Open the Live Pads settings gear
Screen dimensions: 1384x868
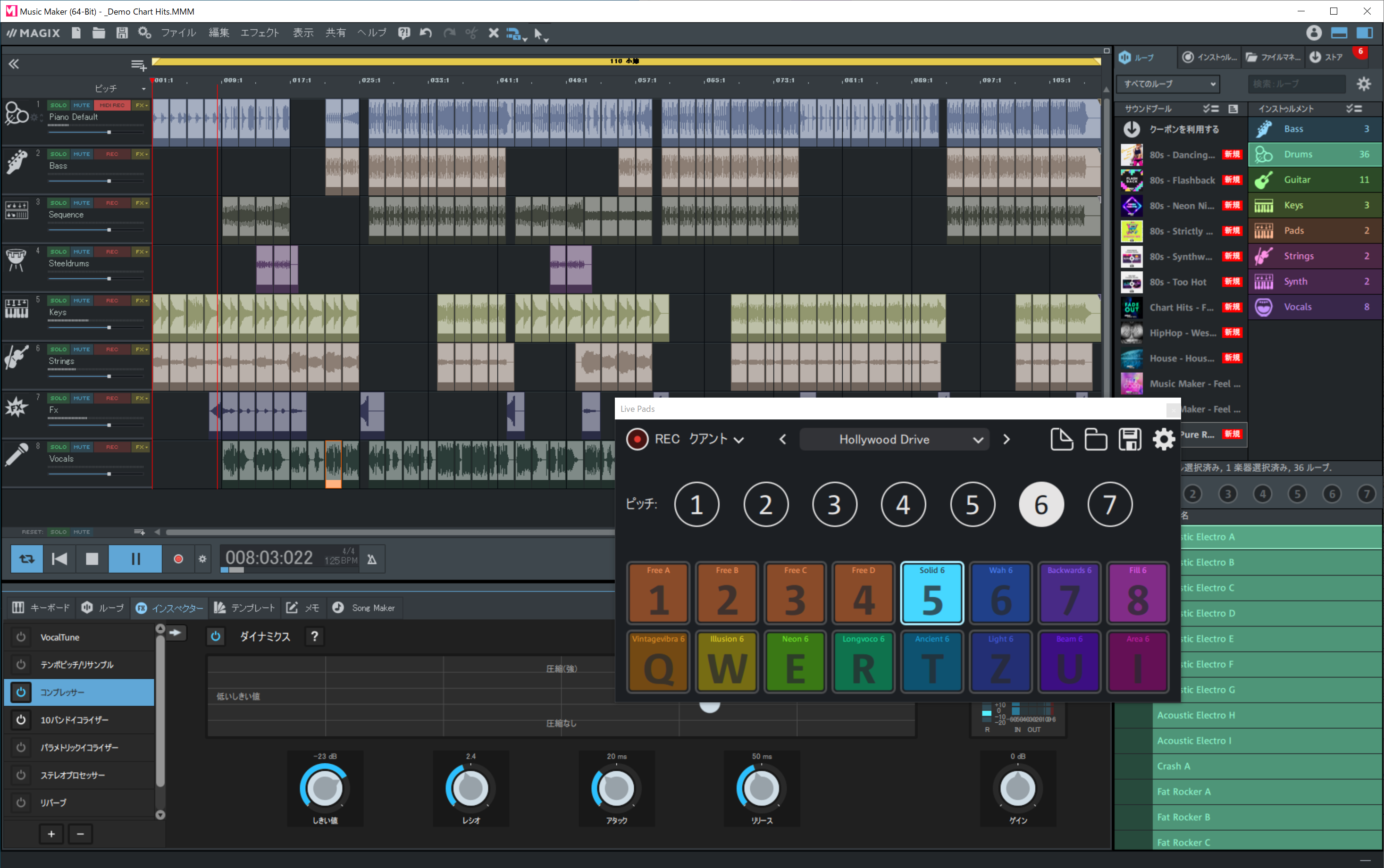[x=1164, y=439]
